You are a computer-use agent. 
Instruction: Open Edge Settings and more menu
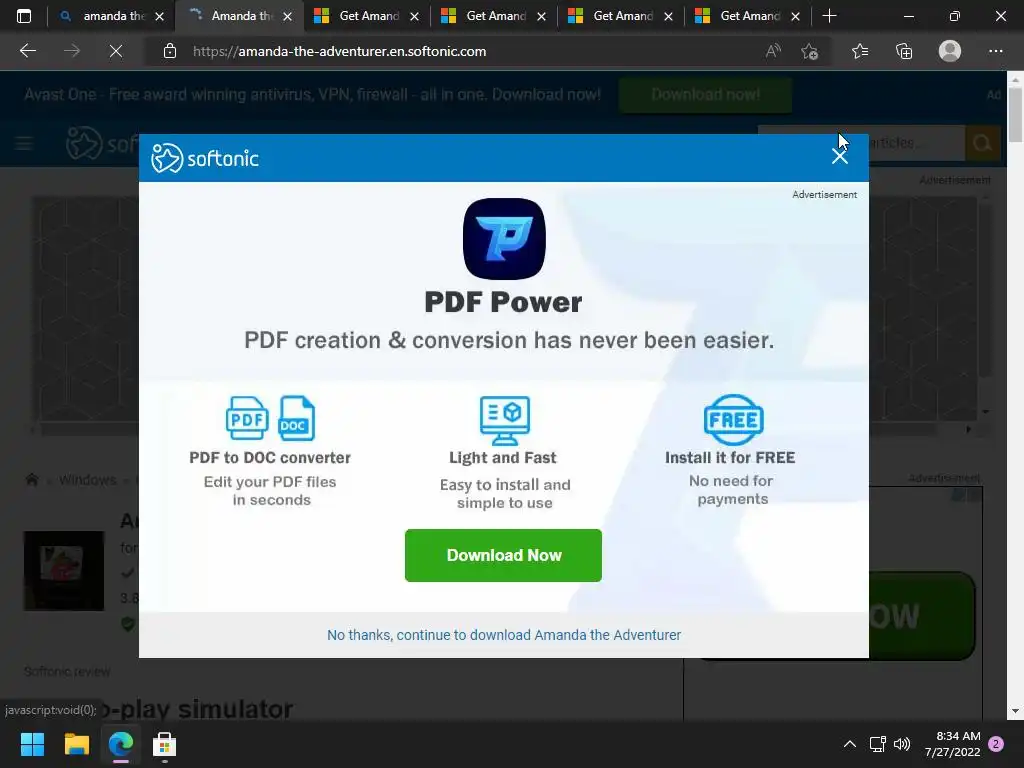(995, 51)
